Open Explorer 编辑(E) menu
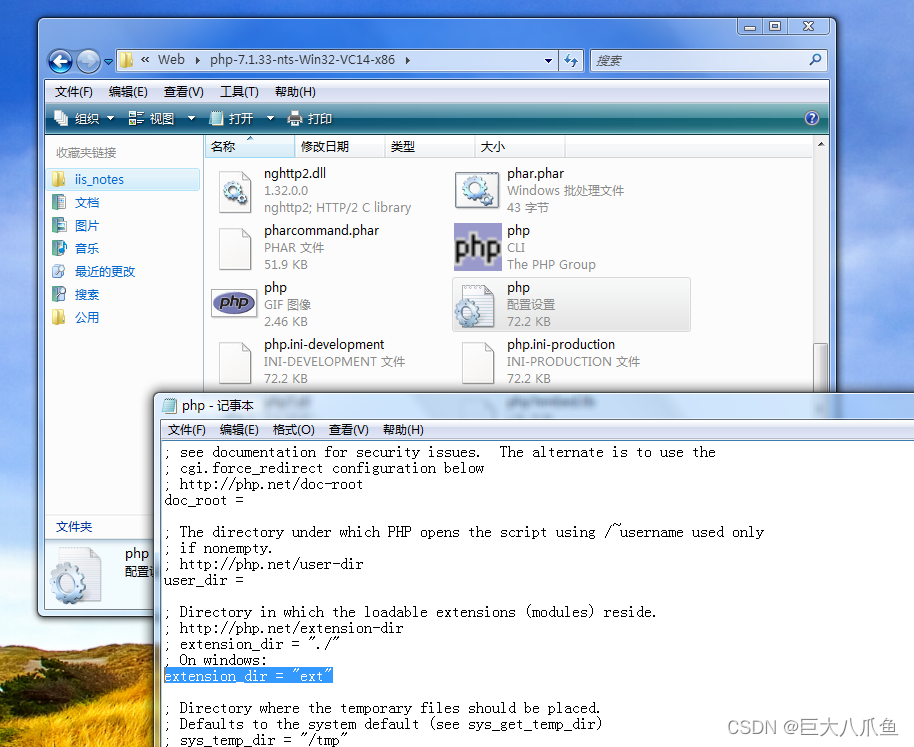 pyautogui.click(x=128, y=92)
